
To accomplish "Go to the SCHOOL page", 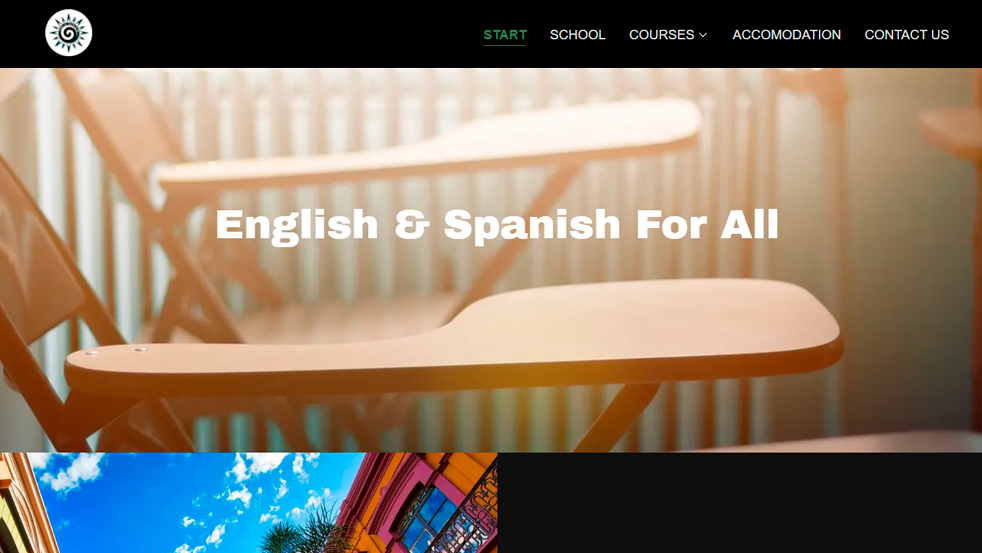I will pyautogui.click(x=577, y=34).
